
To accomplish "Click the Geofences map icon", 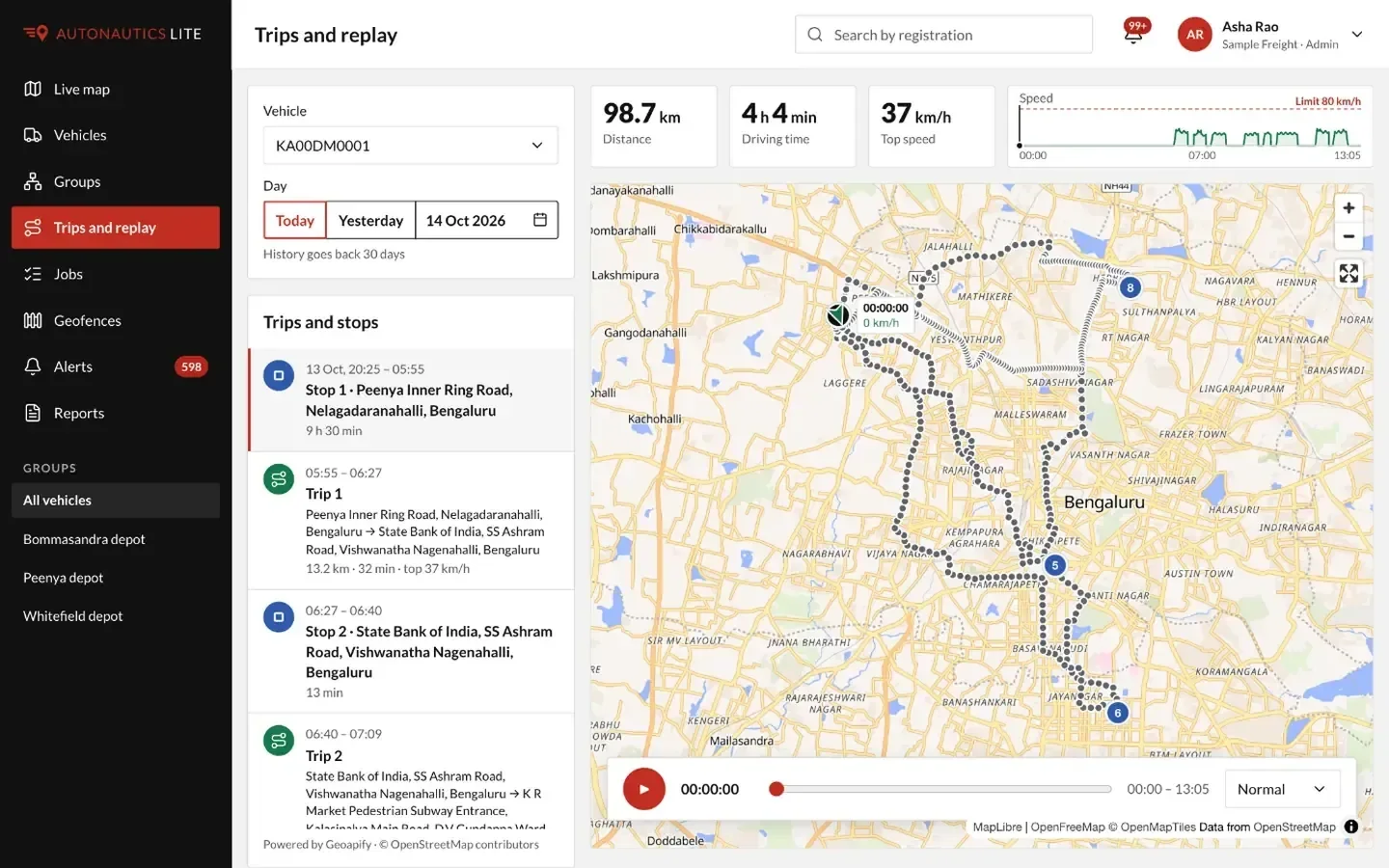I will click(33, 320).
